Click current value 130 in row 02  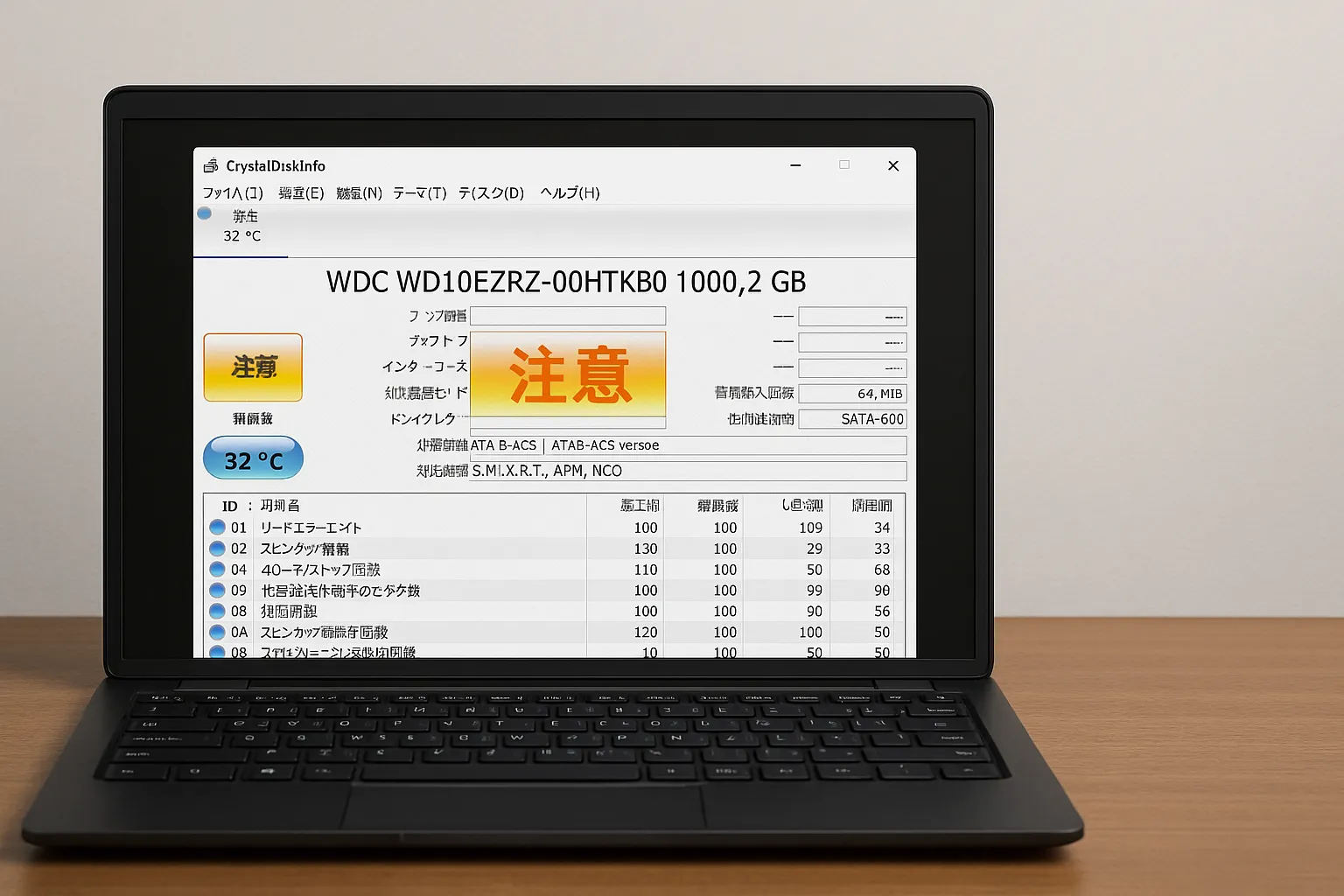click(646, 549)
